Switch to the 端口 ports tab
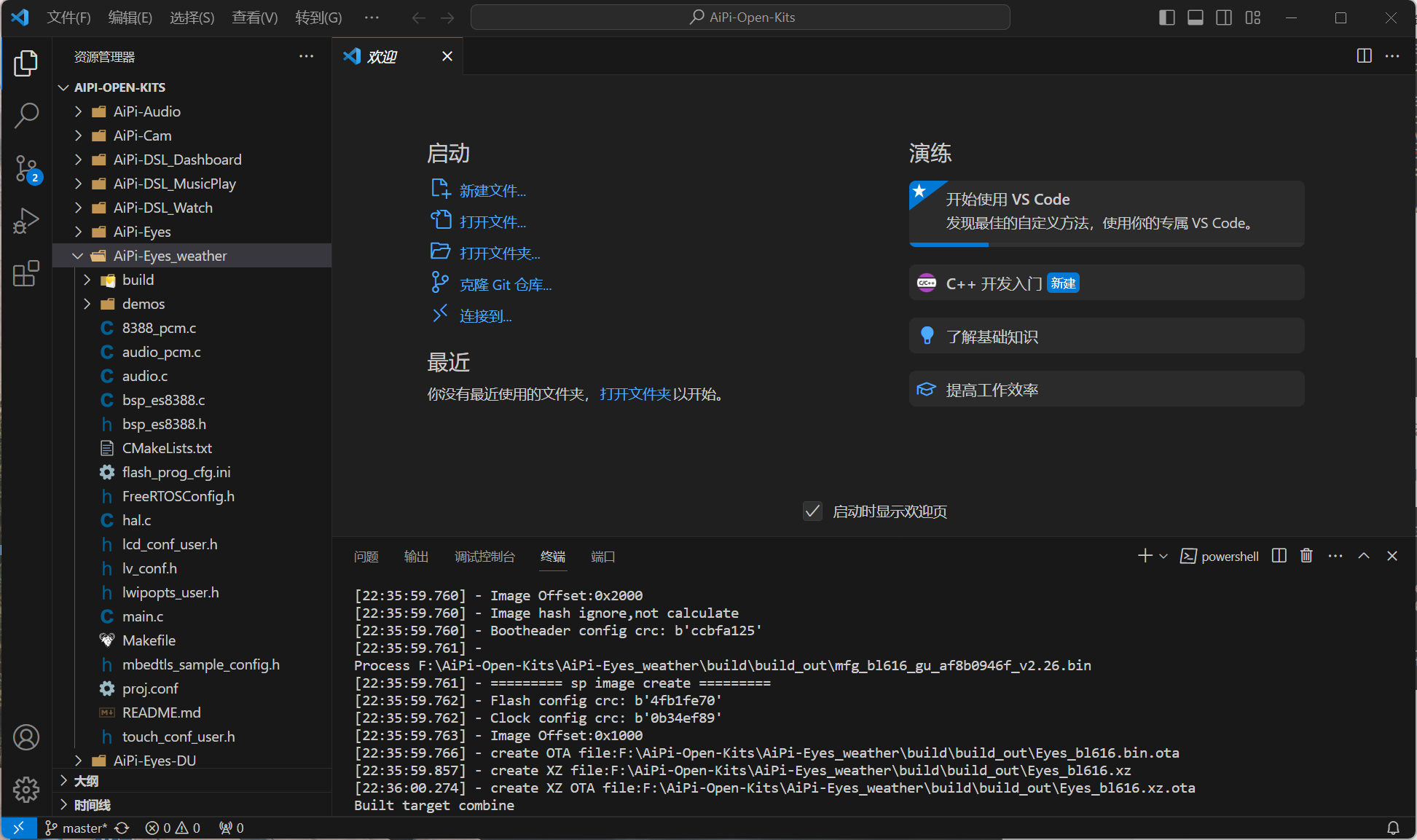 pyautogui.click(x=602, y=557)
